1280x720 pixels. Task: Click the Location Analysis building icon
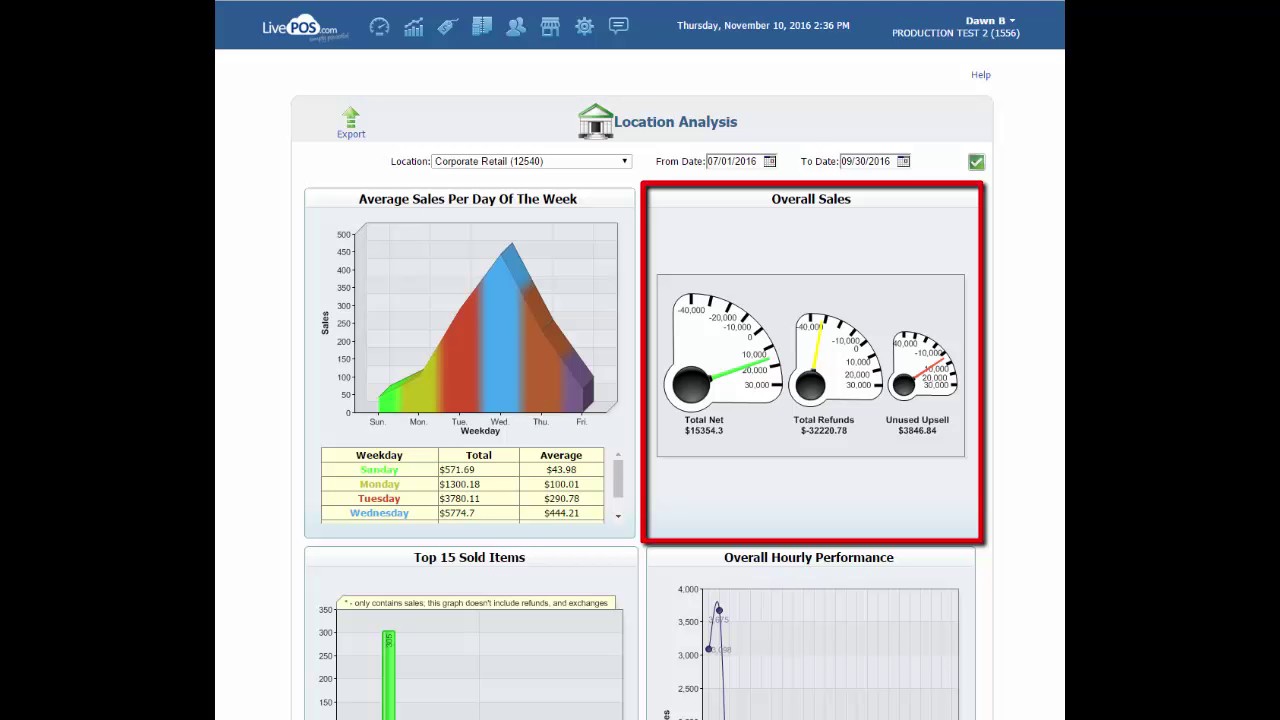tap(595, 121)
